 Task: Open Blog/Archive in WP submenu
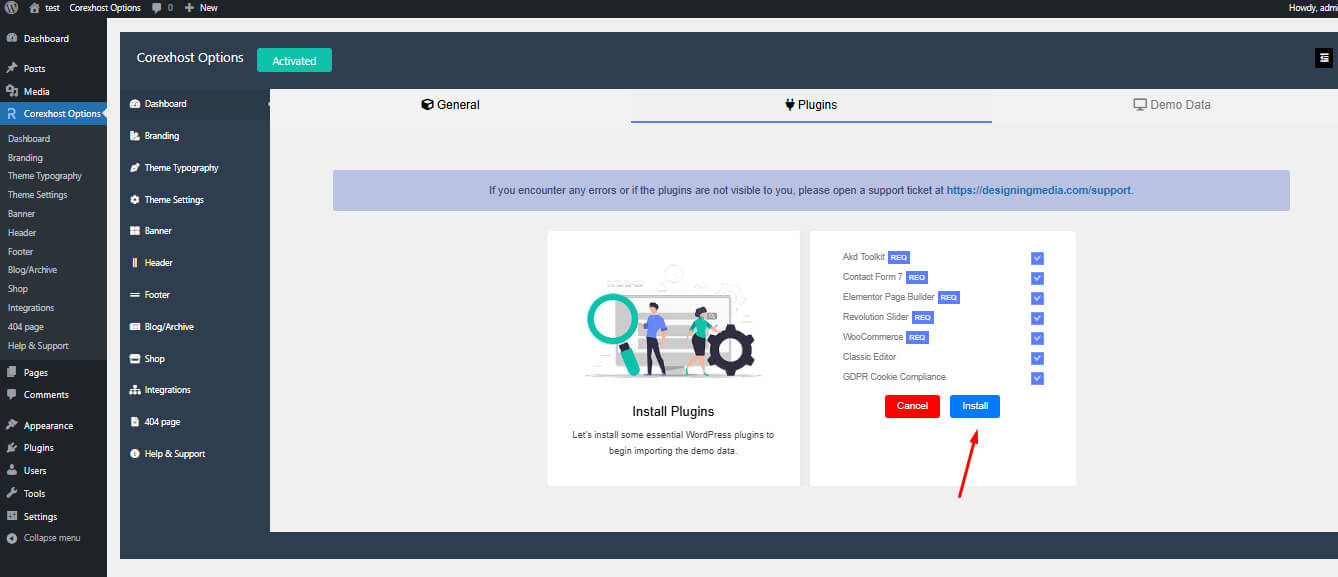point(32,270)
